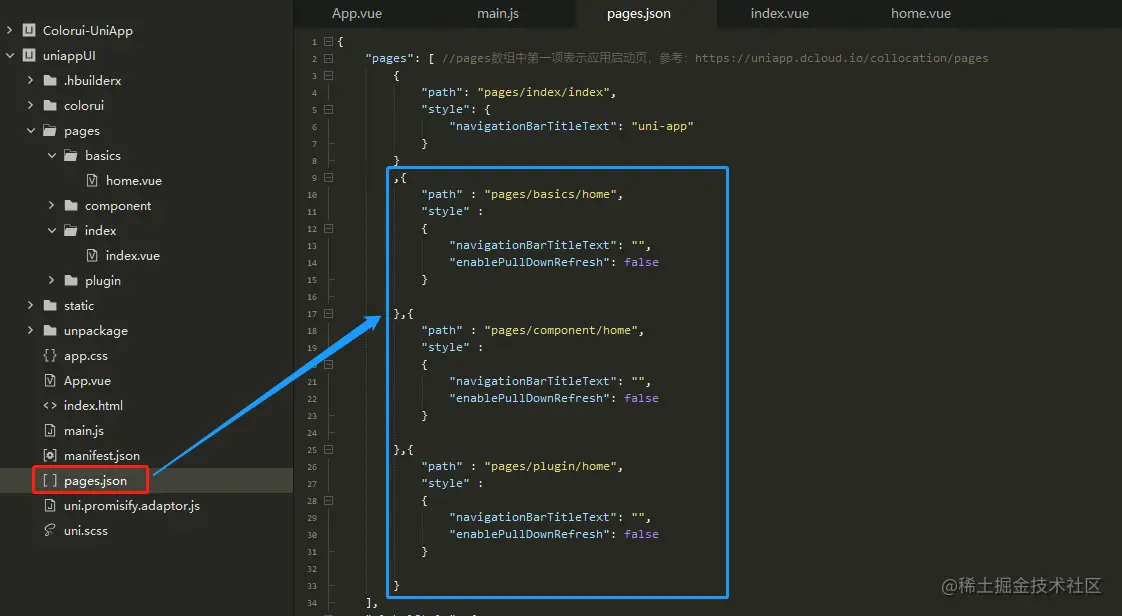Switch to the App.vue editor tab
Image resolution: width=1122 pixels, height=616 pixels.
tap(356, 14)
